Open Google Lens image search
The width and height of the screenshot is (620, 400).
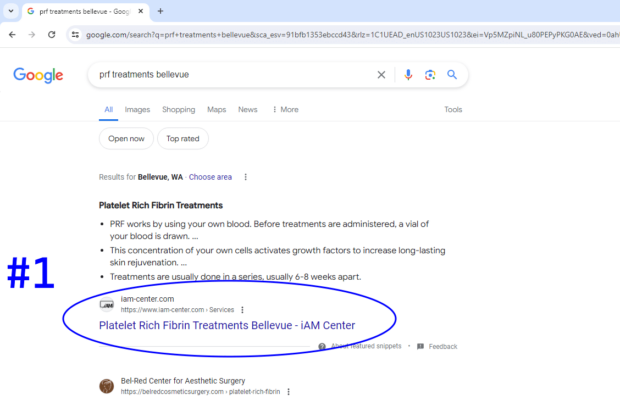click(430, 75)
